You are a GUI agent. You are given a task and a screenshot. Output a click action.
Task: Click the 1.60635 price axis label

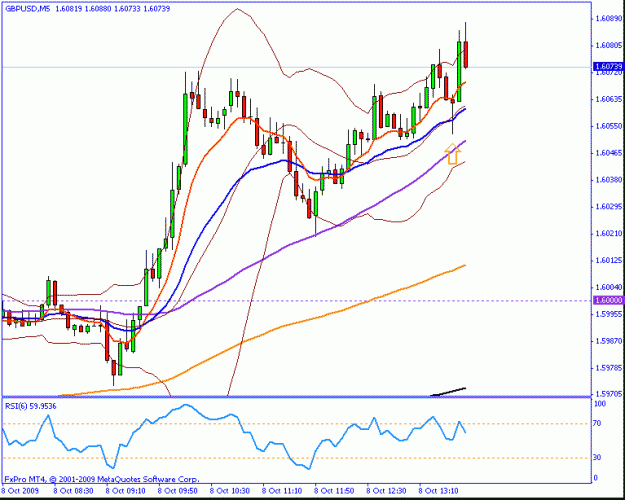tap(608, 99)
